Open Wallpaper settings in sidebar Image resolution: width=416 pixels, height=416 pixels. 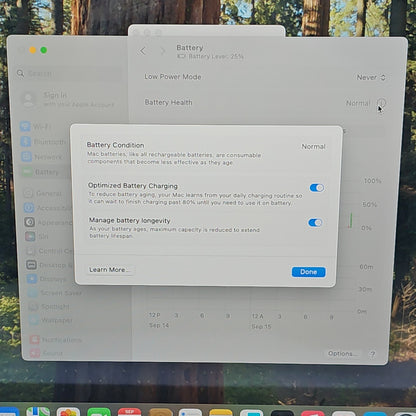[x=51, y=320]
